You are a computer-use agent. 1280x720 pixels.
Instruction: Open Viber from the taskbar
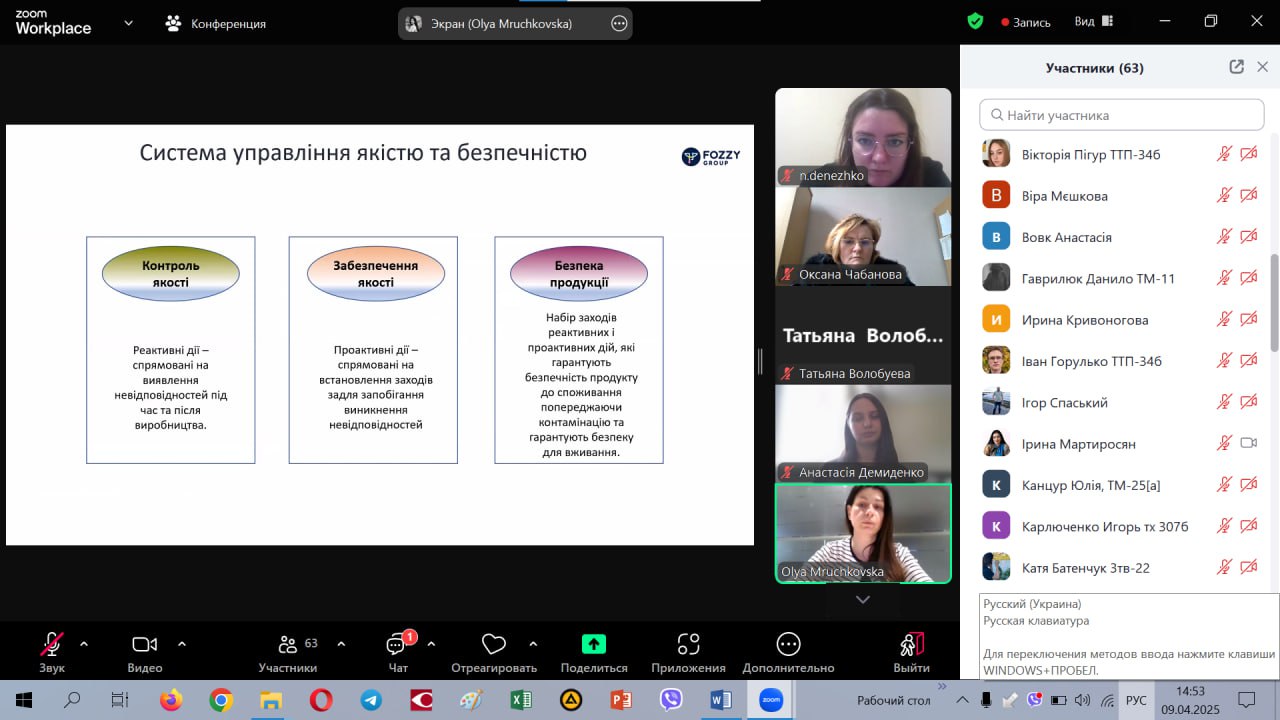[671, 700]
